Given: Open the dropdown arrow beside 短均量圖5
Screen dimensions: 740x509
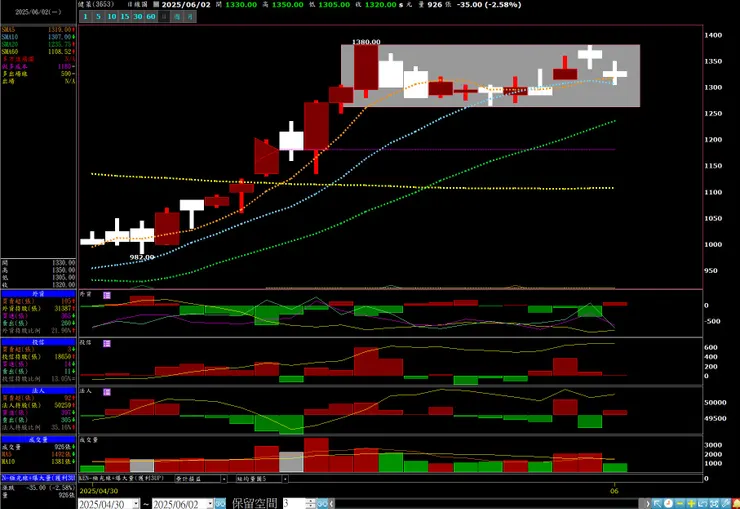Looking at the screenshot, I should point(285,479).
